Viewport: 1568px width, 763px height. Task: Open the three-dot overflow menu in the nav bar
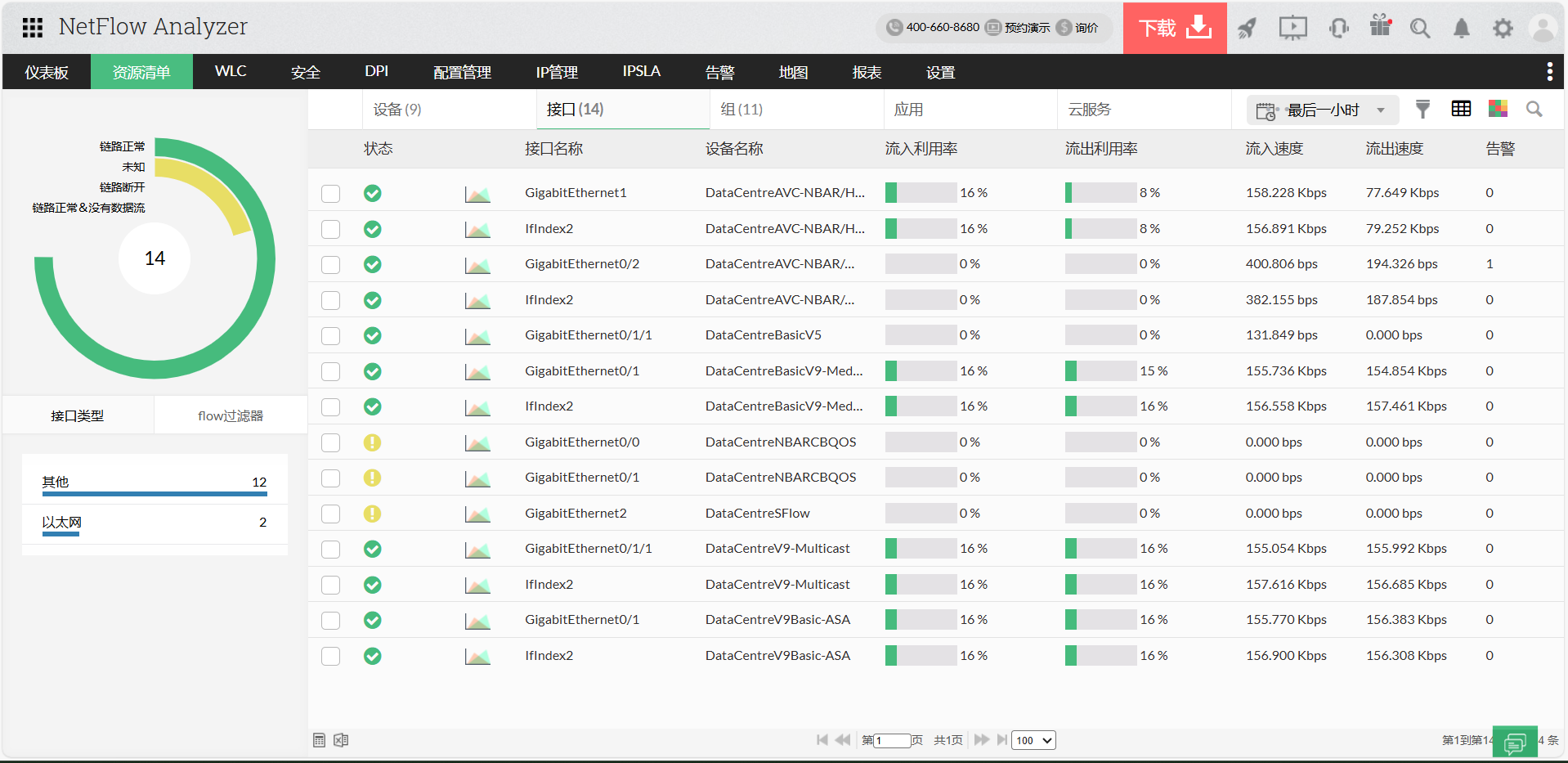click(x=1549, y=72)
